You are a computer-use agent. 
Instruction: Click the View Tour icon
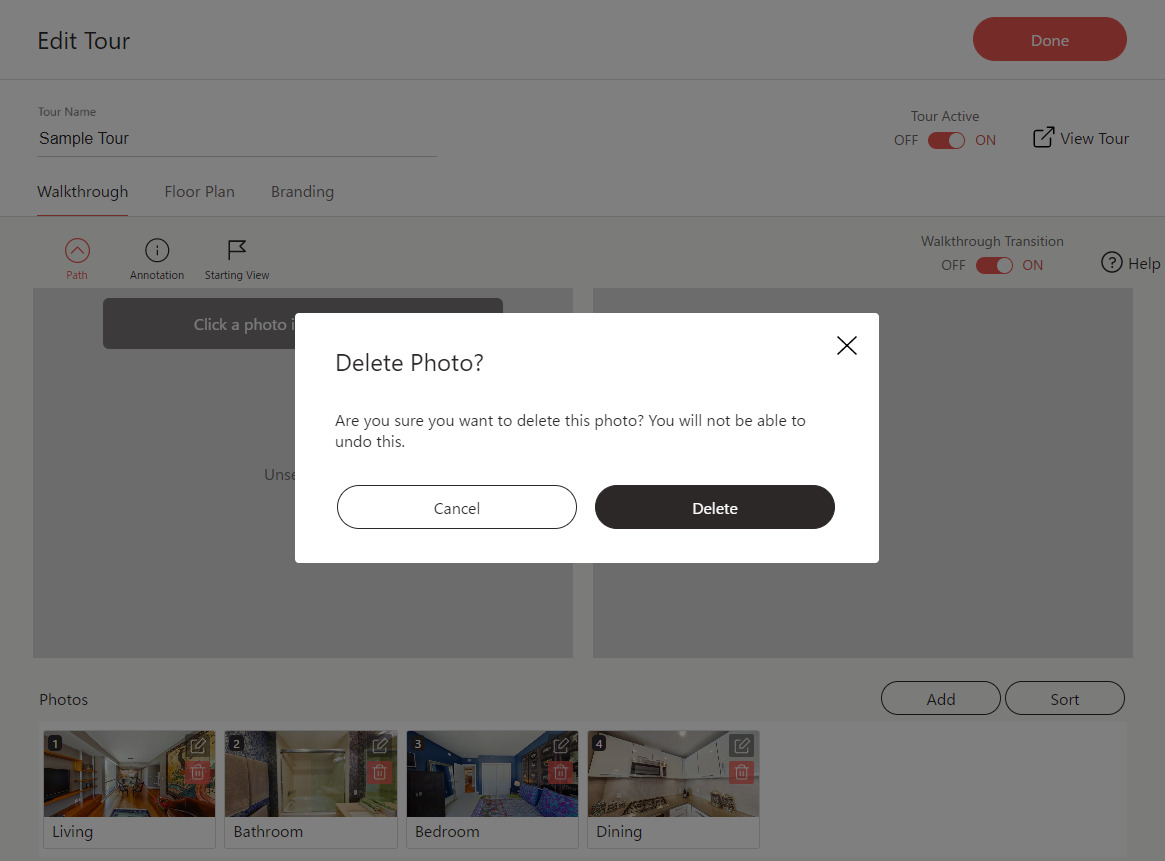[1043, 137]
